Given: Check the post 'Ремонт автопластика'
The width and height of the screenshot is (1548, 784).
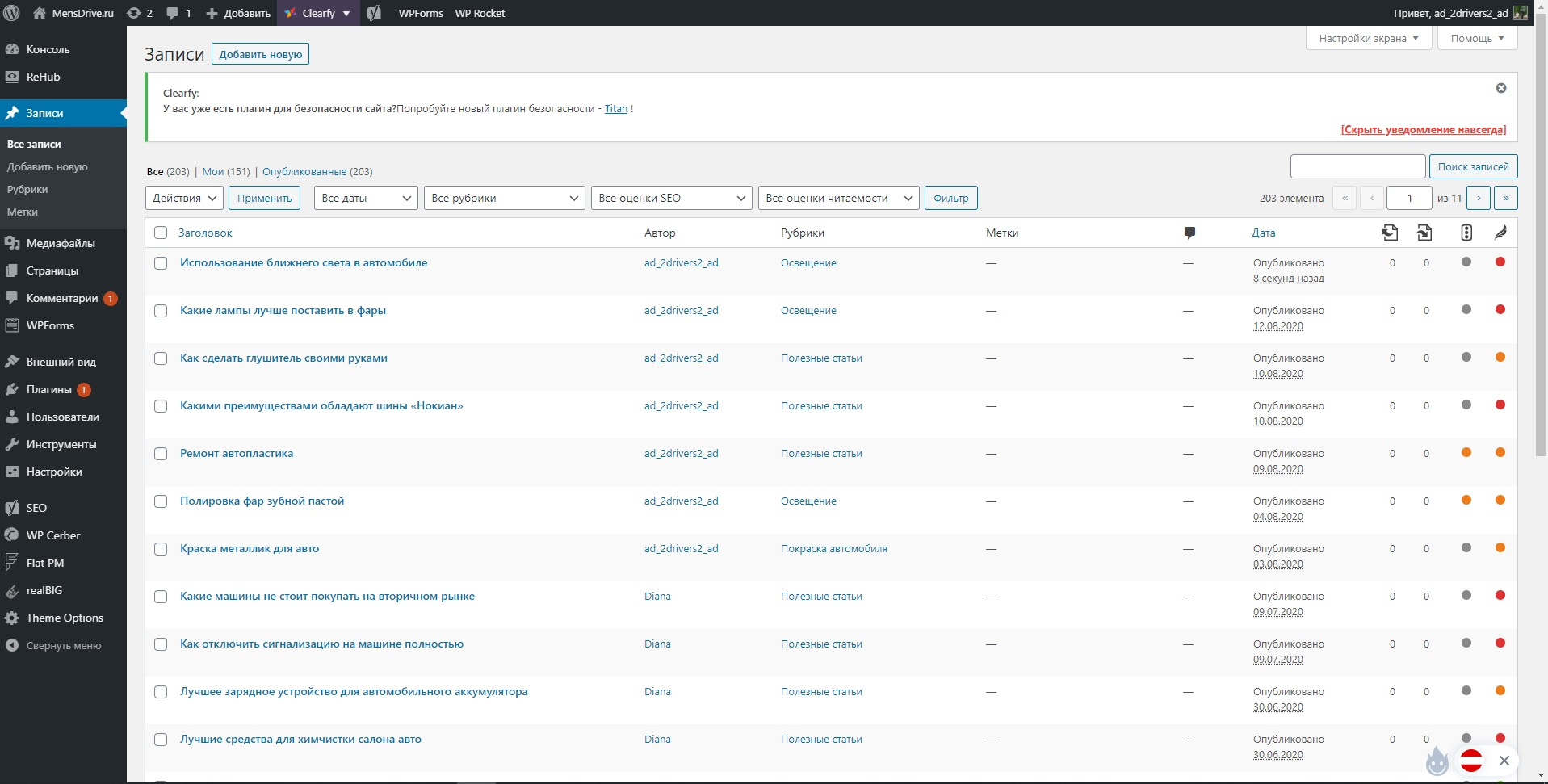Looking at the screenshot, I should tap(161, 454).
